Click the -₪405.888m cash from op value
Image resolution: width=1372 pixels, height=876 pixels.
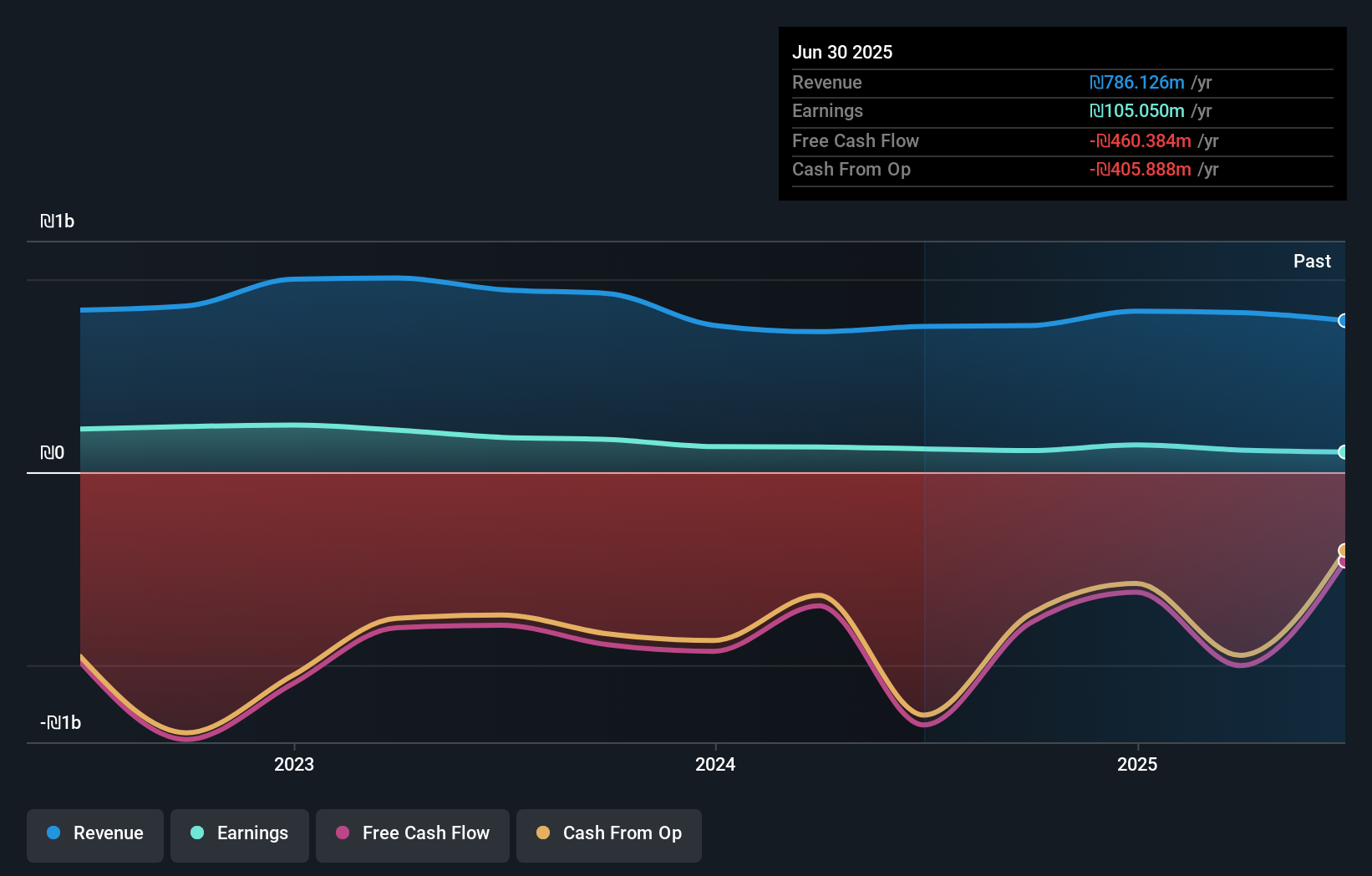coord(1141,170)
